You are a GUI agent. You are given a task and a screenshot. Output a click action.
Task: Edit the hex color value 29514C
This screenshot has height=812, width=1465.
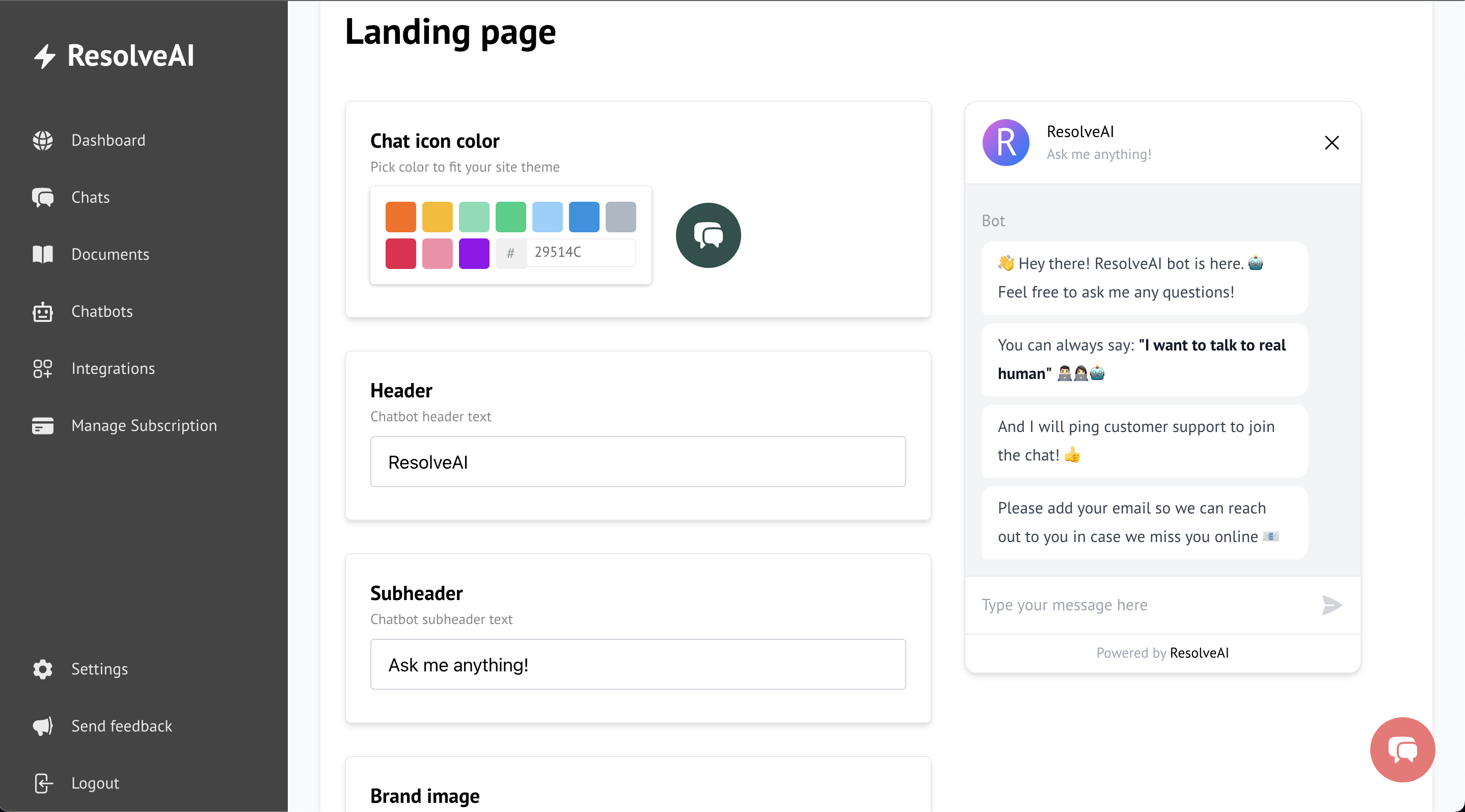pos(580,252)
